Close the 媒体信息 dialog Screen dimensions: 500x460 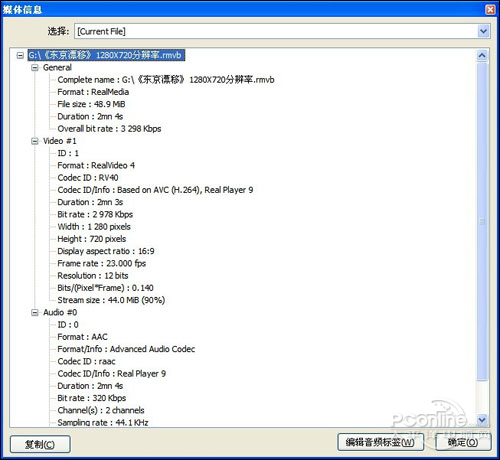coord(490,9)
